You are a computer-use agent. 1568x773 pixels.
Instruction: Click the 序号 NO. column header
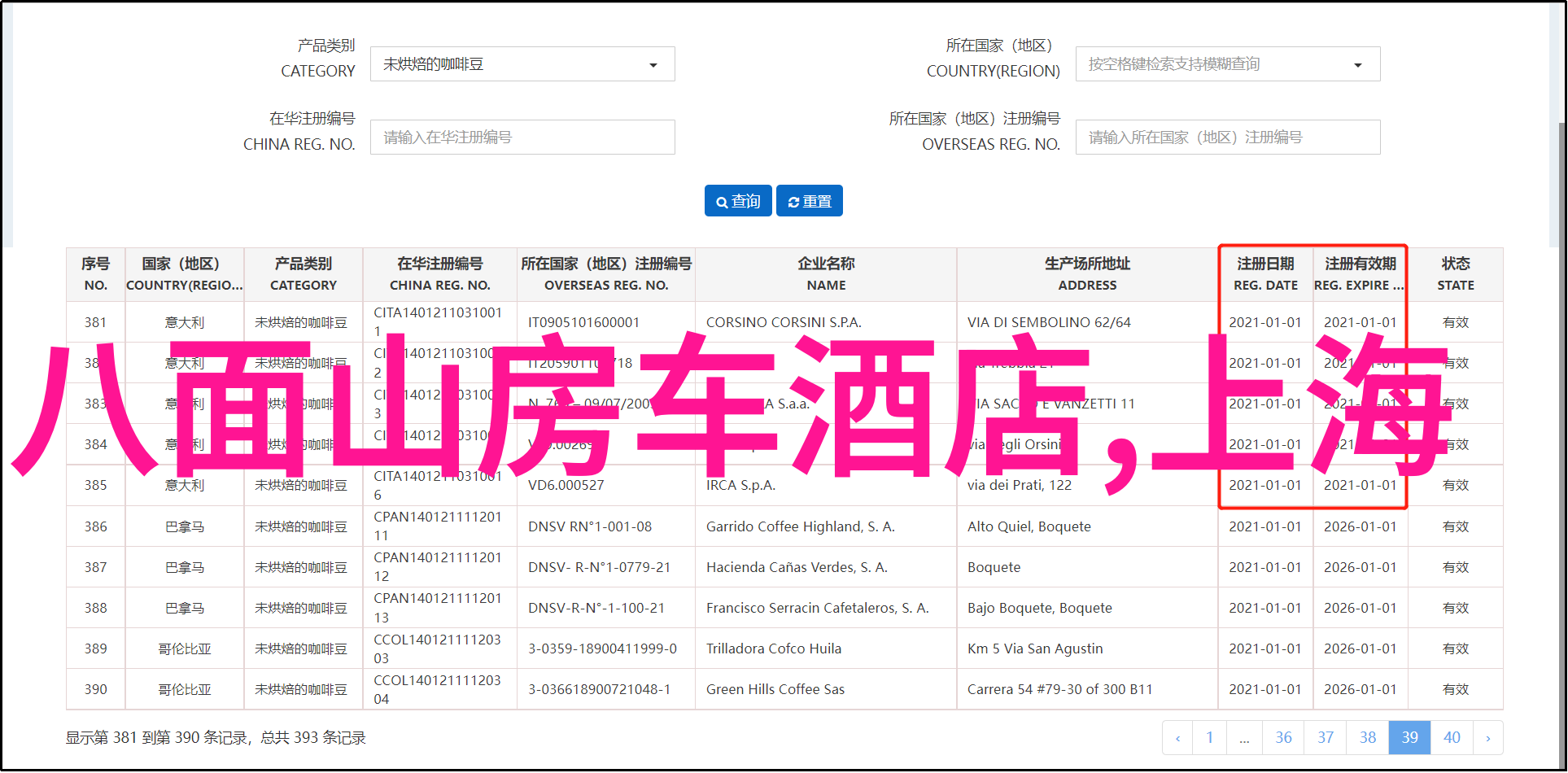(96, 274)
